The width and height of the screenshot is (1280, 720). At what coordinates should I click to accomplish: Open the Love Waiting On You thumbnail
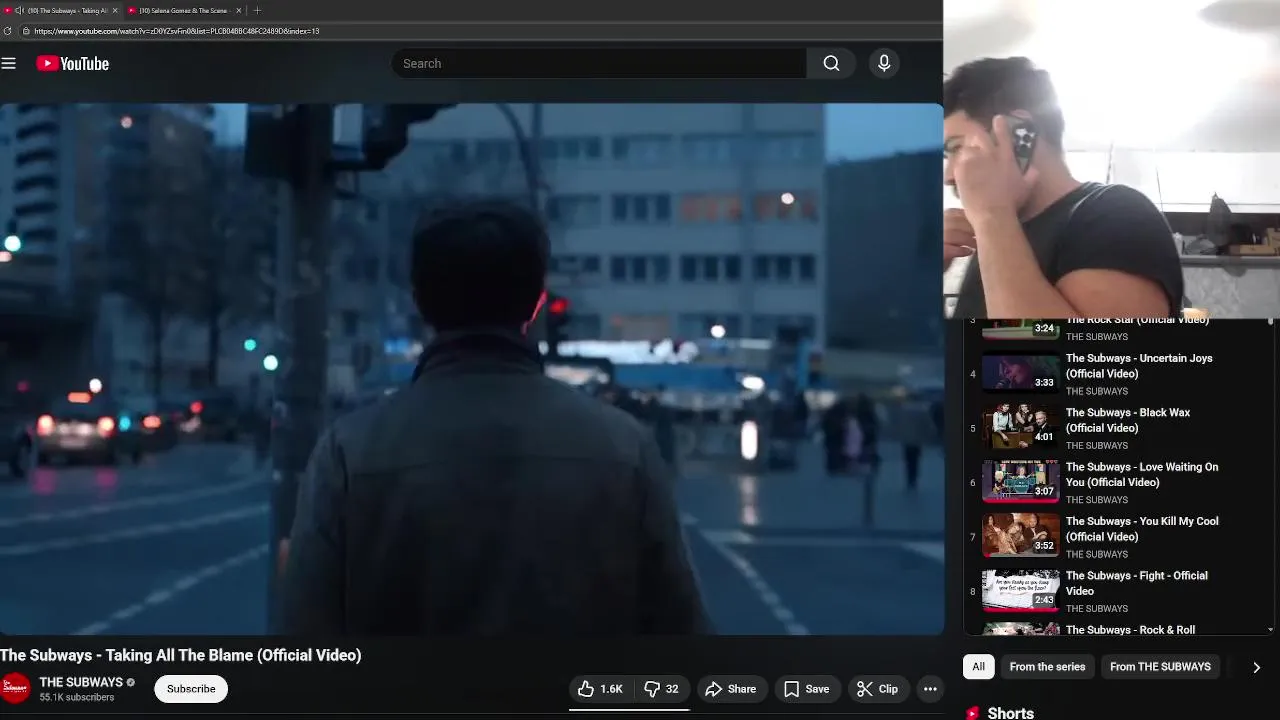(x=1021, y=482)
